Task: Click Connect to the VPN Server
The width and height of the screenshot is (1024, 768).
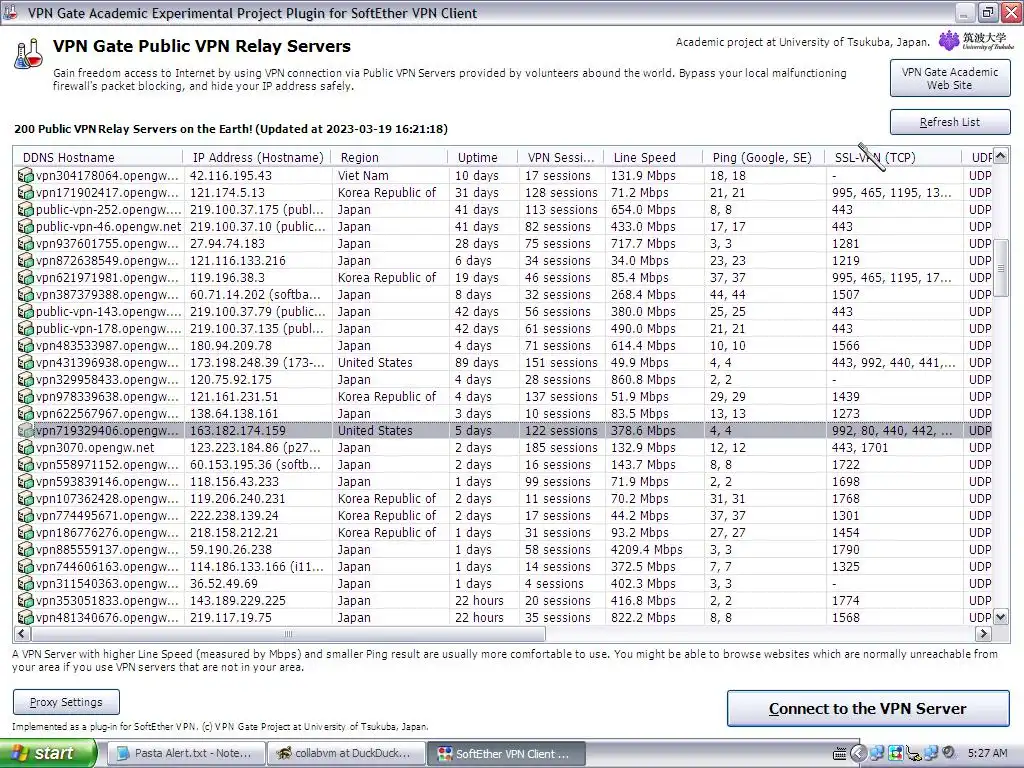Action: [x=868, y=709]
